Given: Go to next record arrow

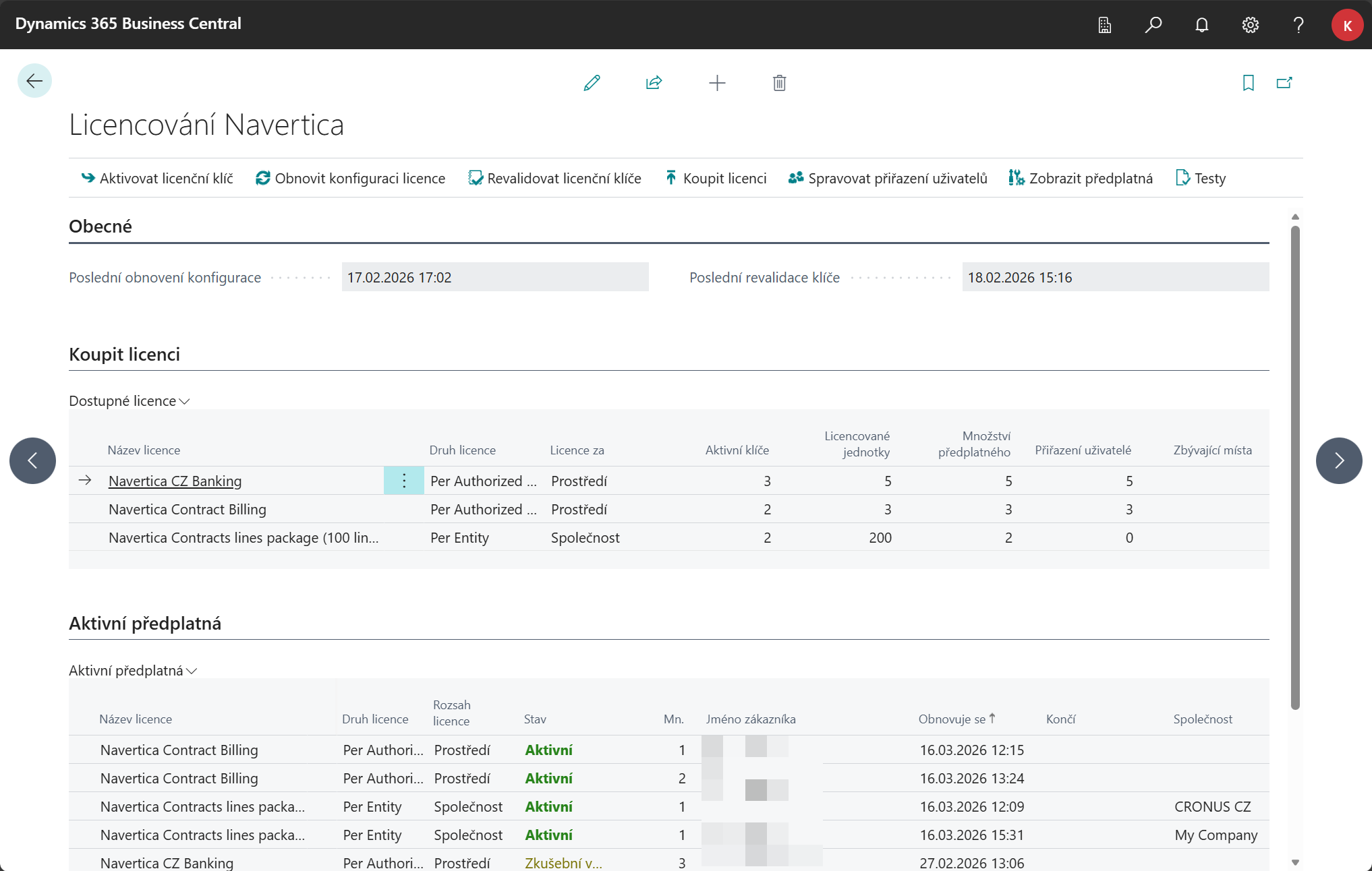Looking at the screenshot, I should tap(1338, 460).
